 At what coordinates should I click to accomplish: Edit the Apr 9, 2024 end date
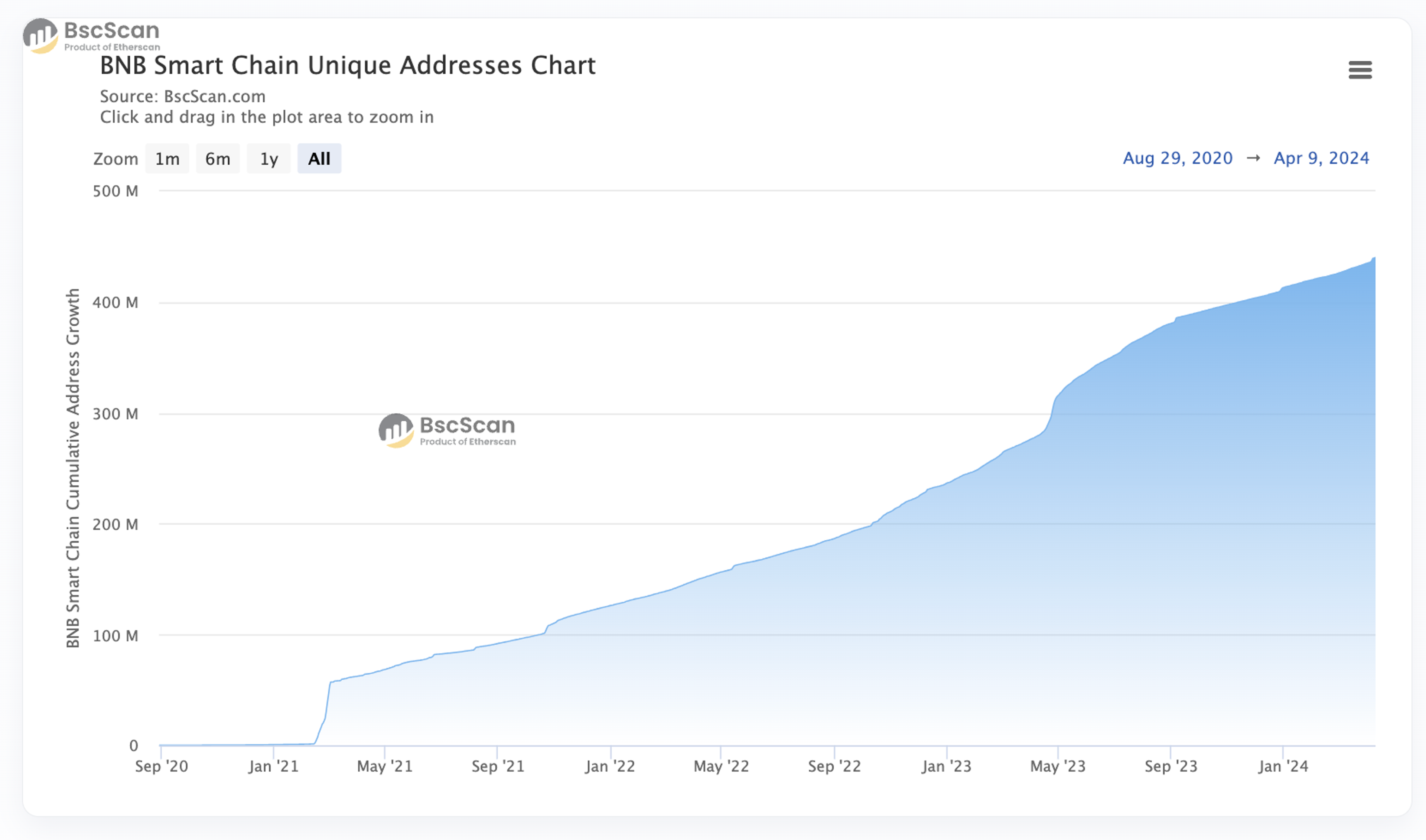1321,158
